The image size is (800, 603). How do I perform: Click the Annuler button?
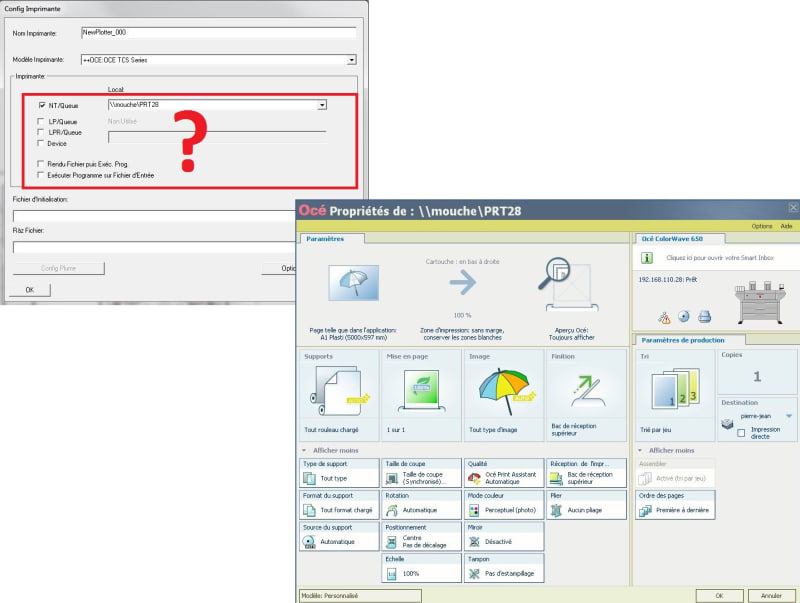point(771,595)
